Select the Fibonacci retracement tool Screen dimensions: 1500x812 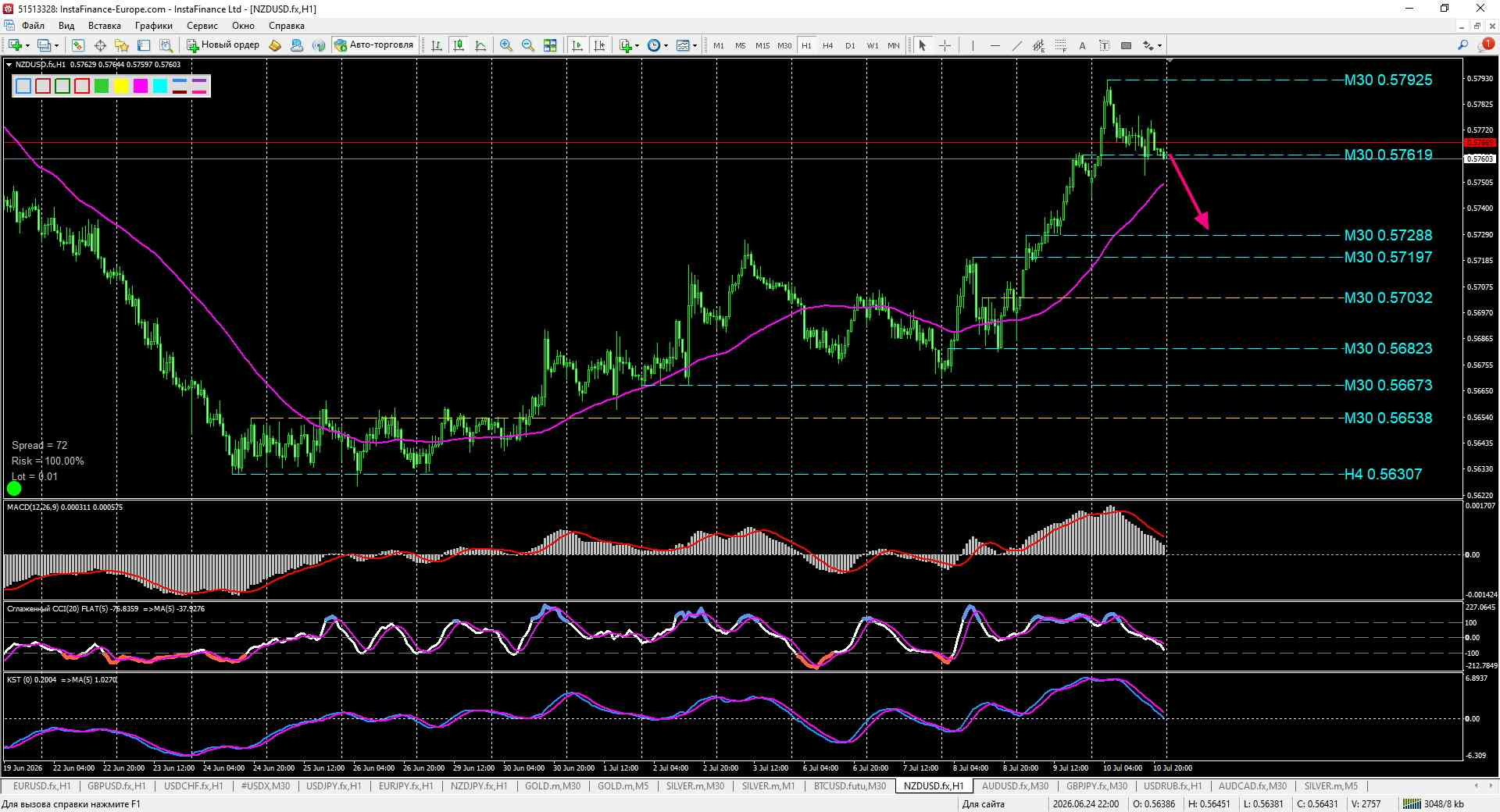click(x=1060, y=45)
